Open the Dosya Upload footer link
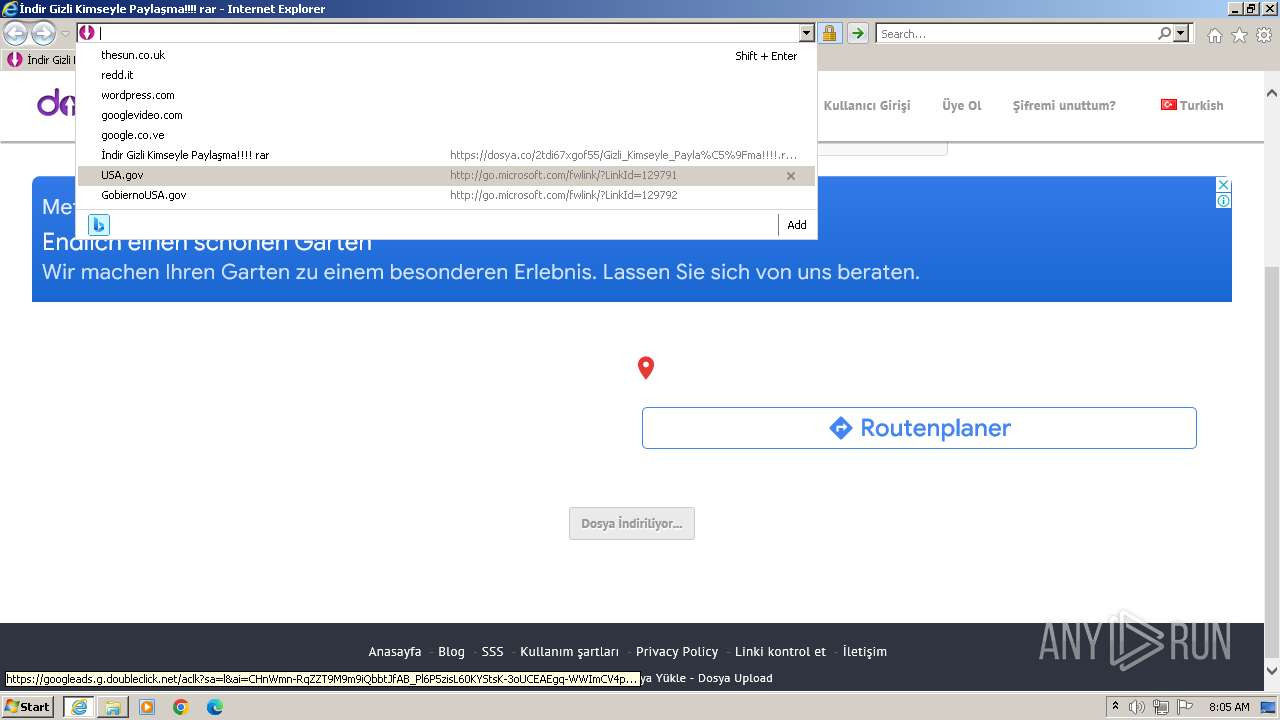 click(735, 678)
